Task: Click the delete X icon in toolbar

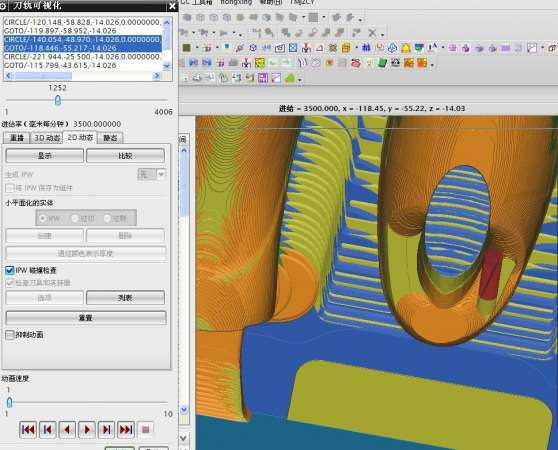Action: coord(372,33)
